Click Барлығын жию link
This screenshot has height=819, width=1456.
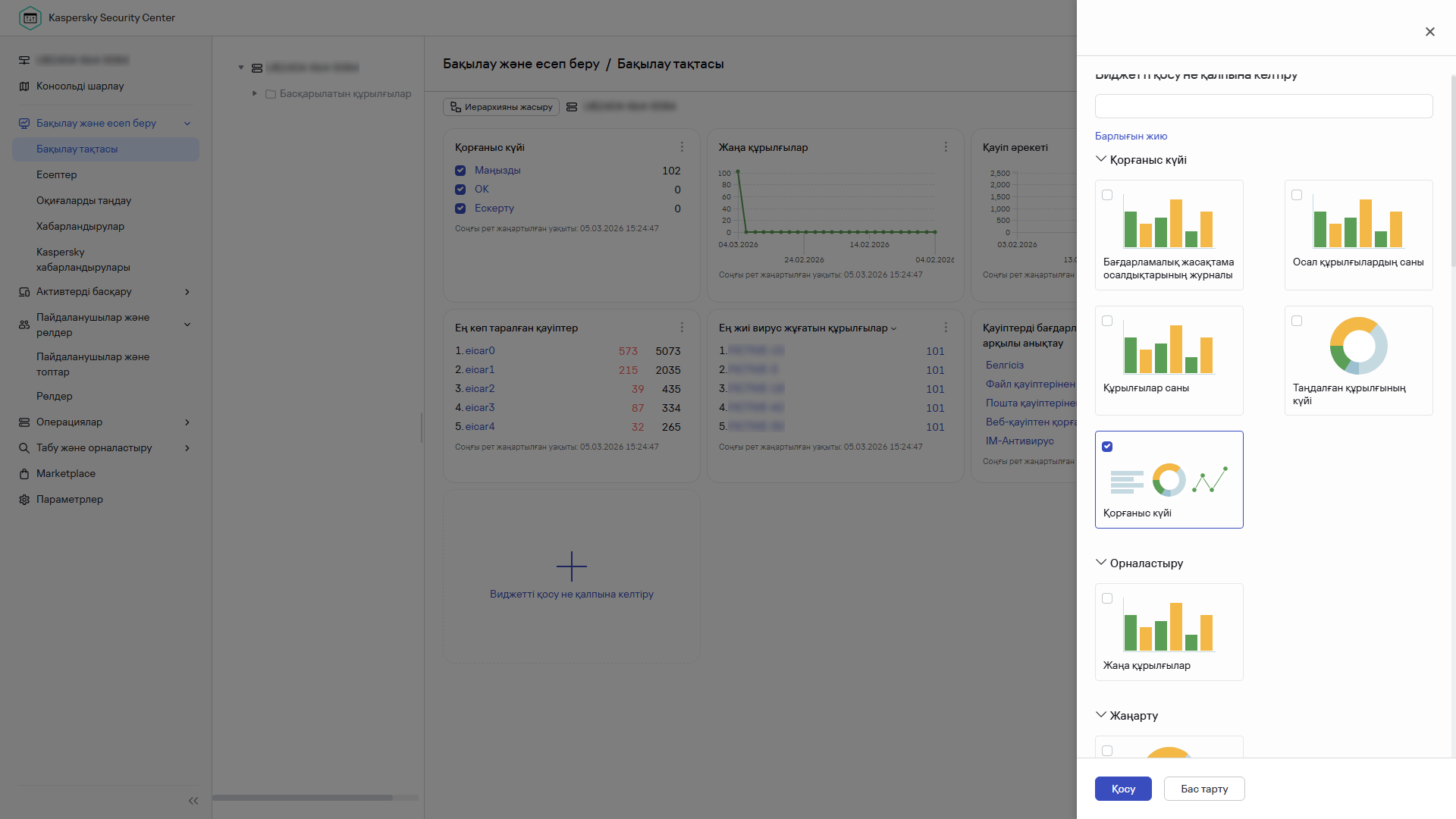[1131, 136]
